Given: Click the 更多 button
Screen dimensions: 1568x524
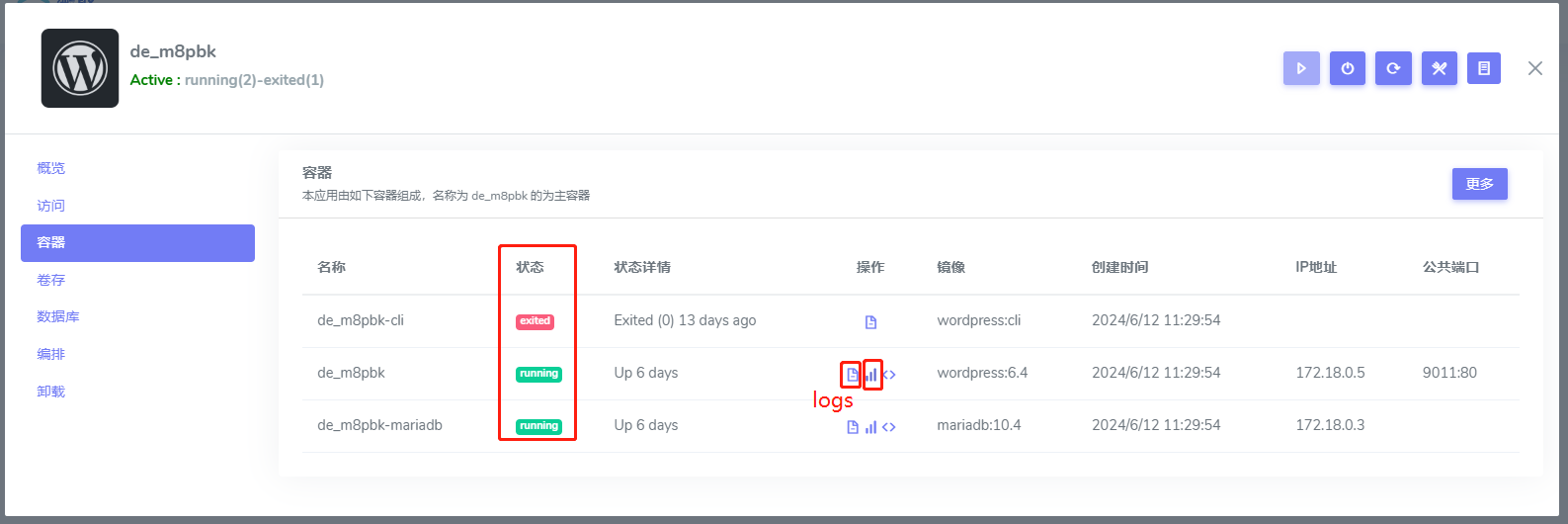Looking at the screenshot, I should [x=1479, y=184].
